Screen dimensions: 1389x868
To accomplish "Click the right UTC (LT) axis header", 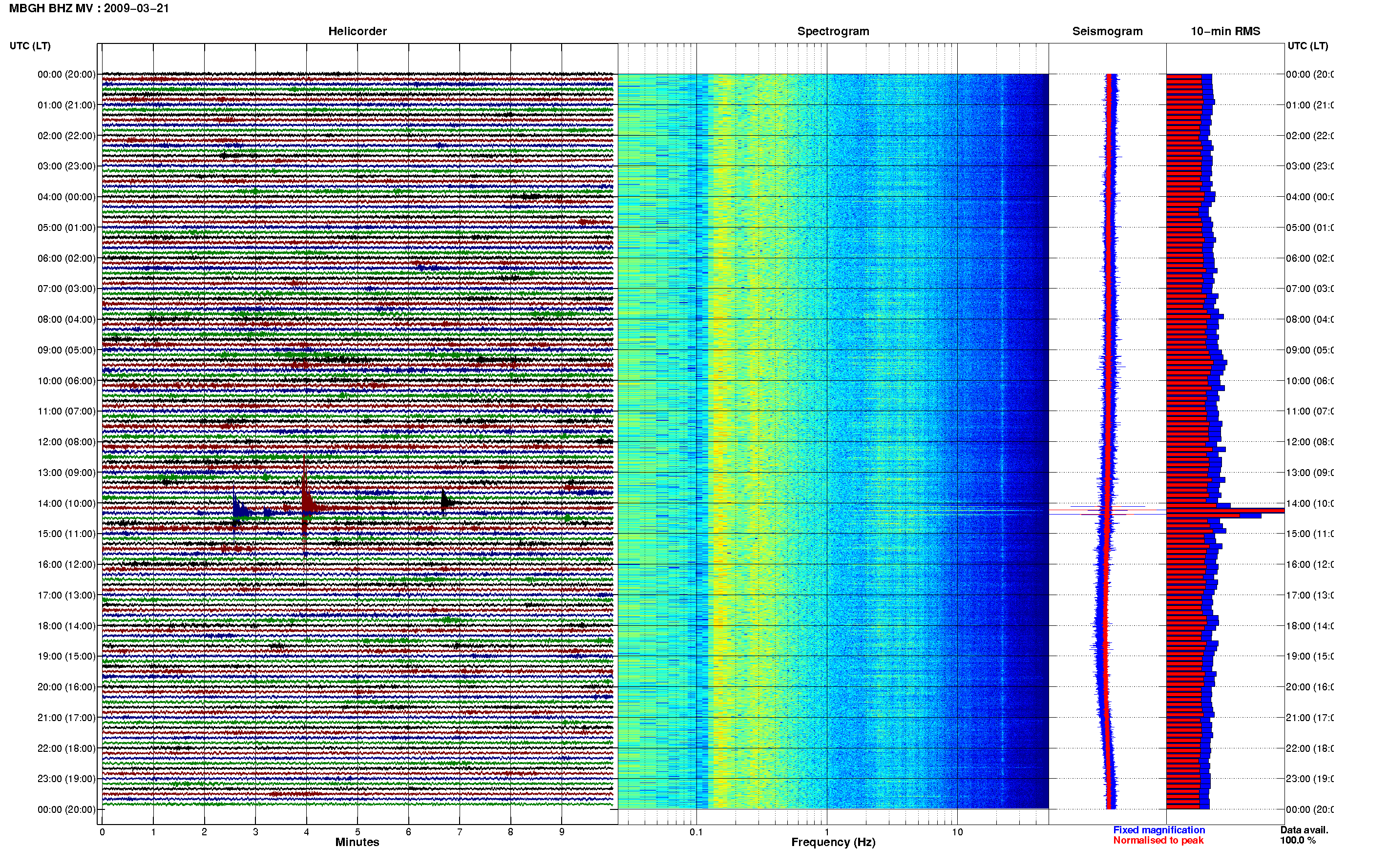I will [x=1307, y=46].
